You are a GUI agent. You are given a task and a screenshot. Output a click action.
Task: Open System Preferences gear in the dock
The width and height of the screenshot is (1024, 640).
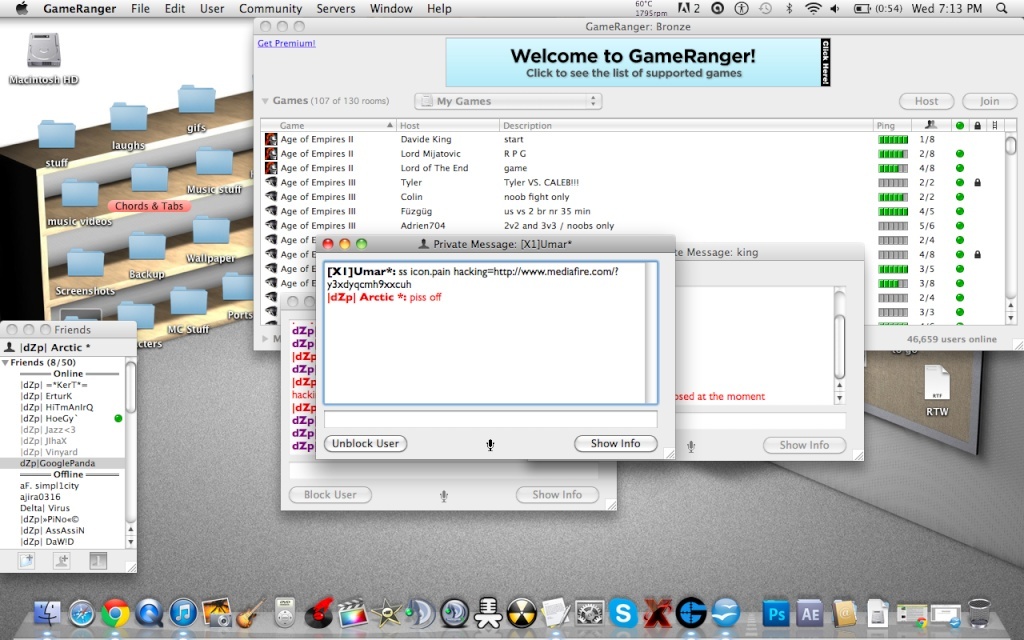[589, 613]
